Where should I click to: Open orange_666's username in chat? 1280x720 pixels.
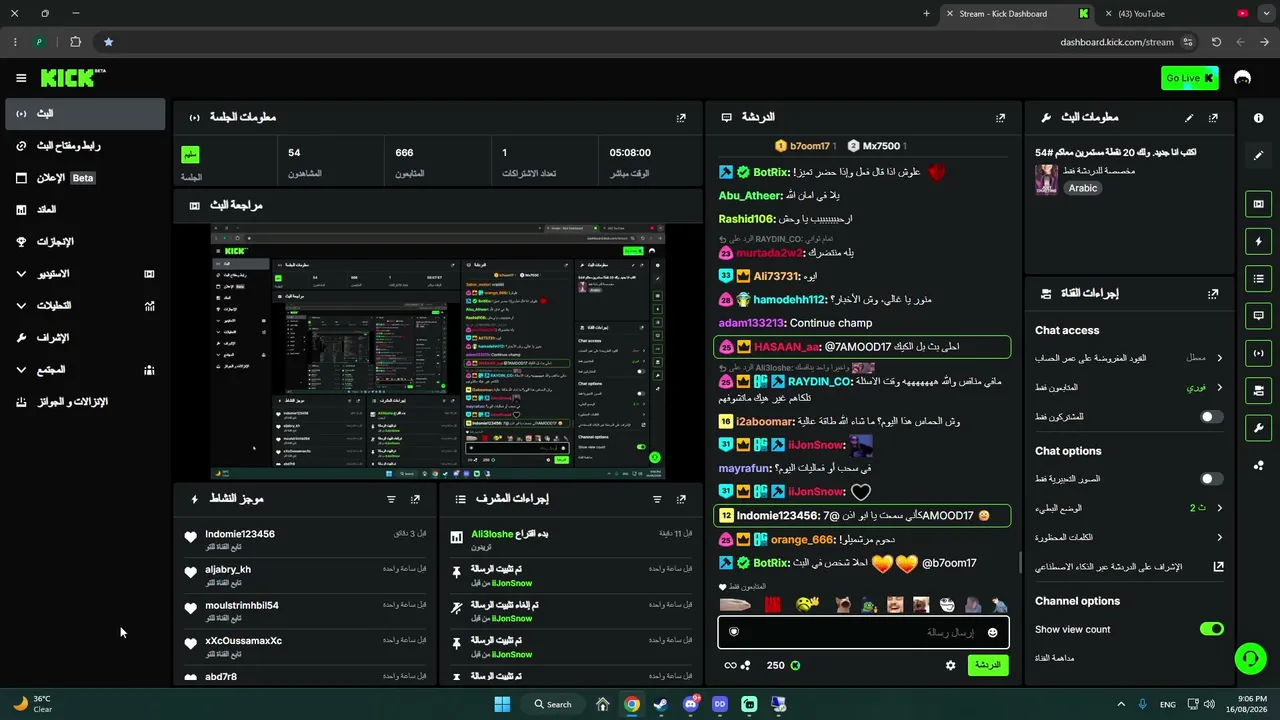pos(802,540)
